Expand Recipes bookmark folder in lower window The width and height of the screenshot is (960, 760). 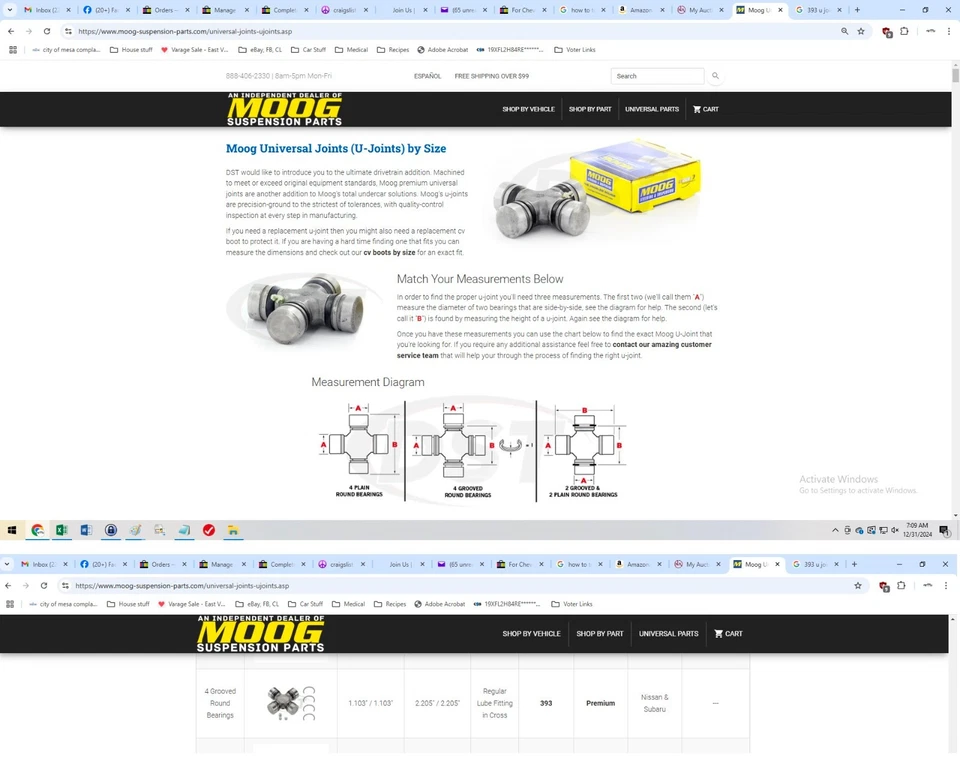tap(390, 604)
